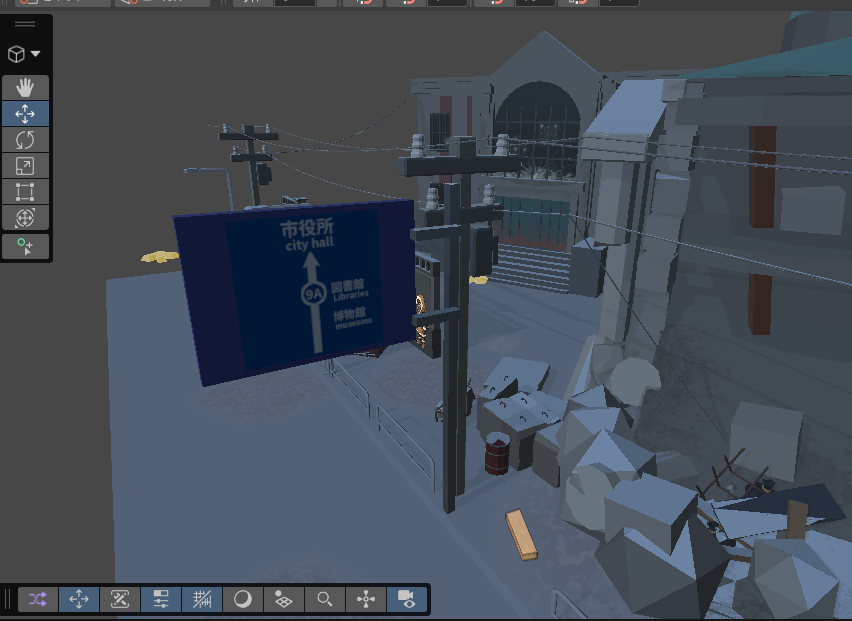Select the Rotate tool
The height and width of the screenshot is (621, 852).
click(x=25, y=140)
